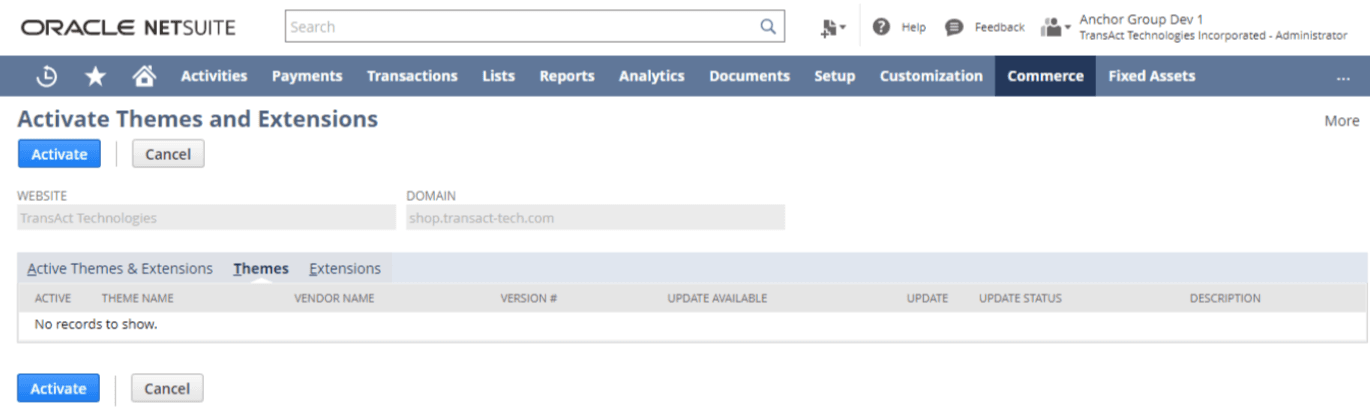This screenshot has height=409, width=1370.
Task: Click the Anchor Group Dev 1 account name
Action: point(1141,19)
